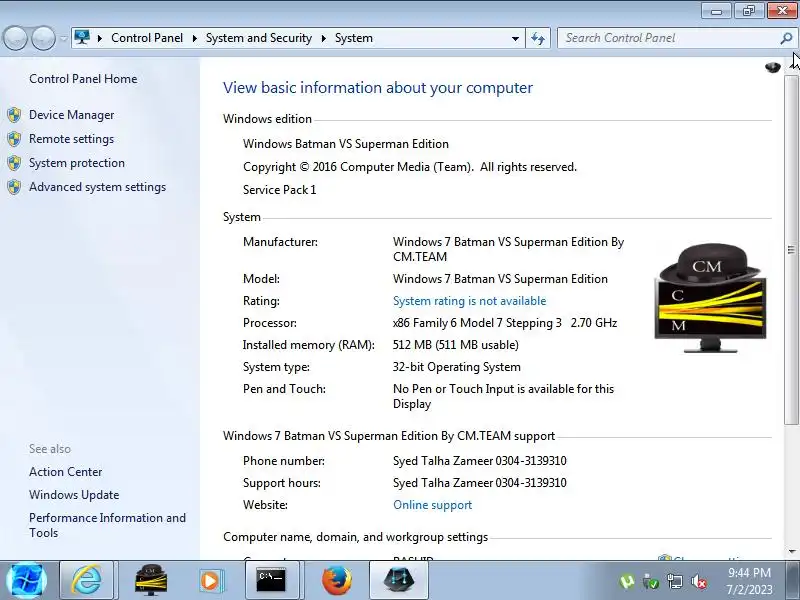Image resolution: width=800 pixels, height=600 pixels.
Task: Open Device Manager link
Action: pyautogui.click(x=71, y=115)
